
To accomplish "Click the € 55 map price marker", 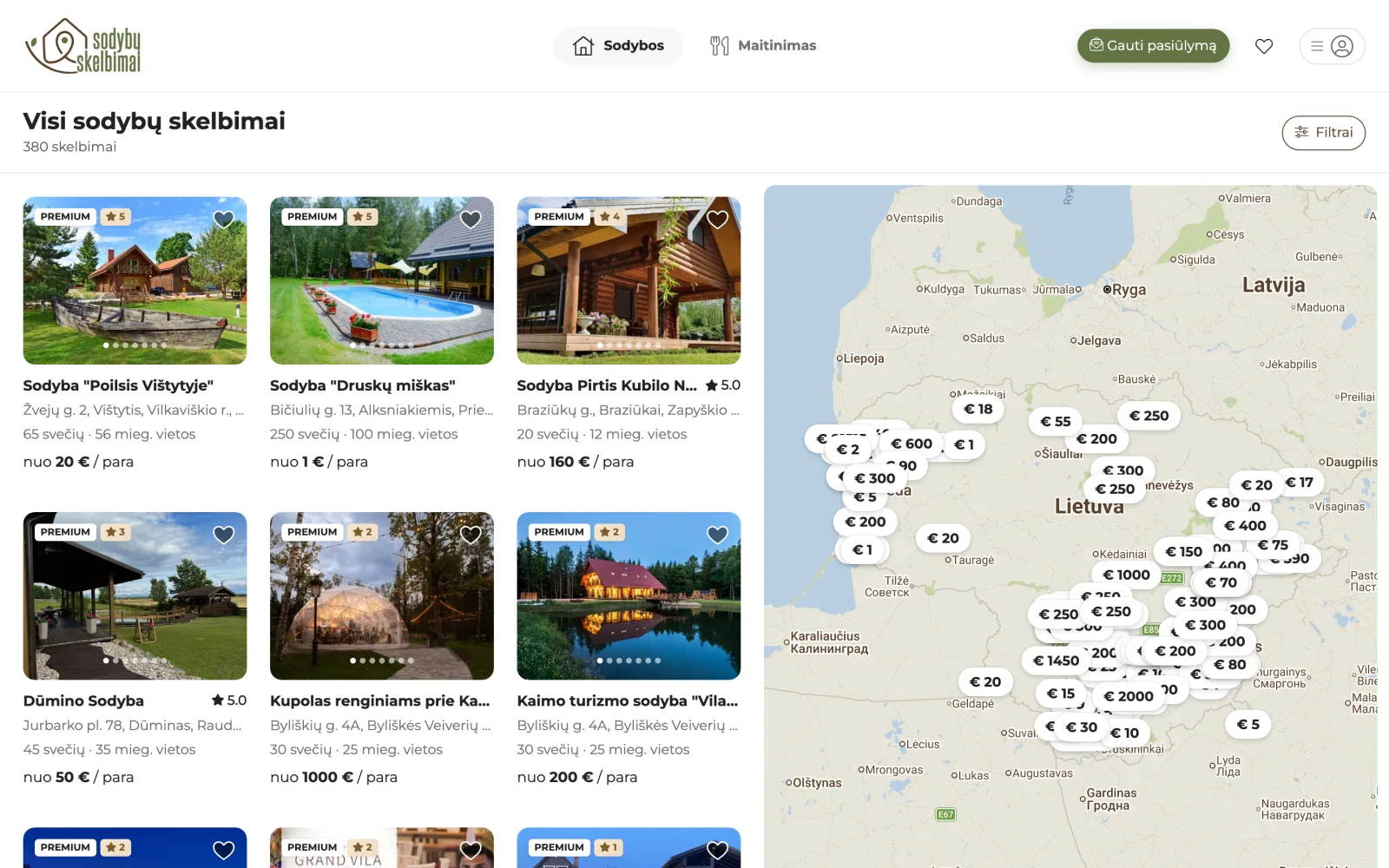I will (x=1056, y=421).
